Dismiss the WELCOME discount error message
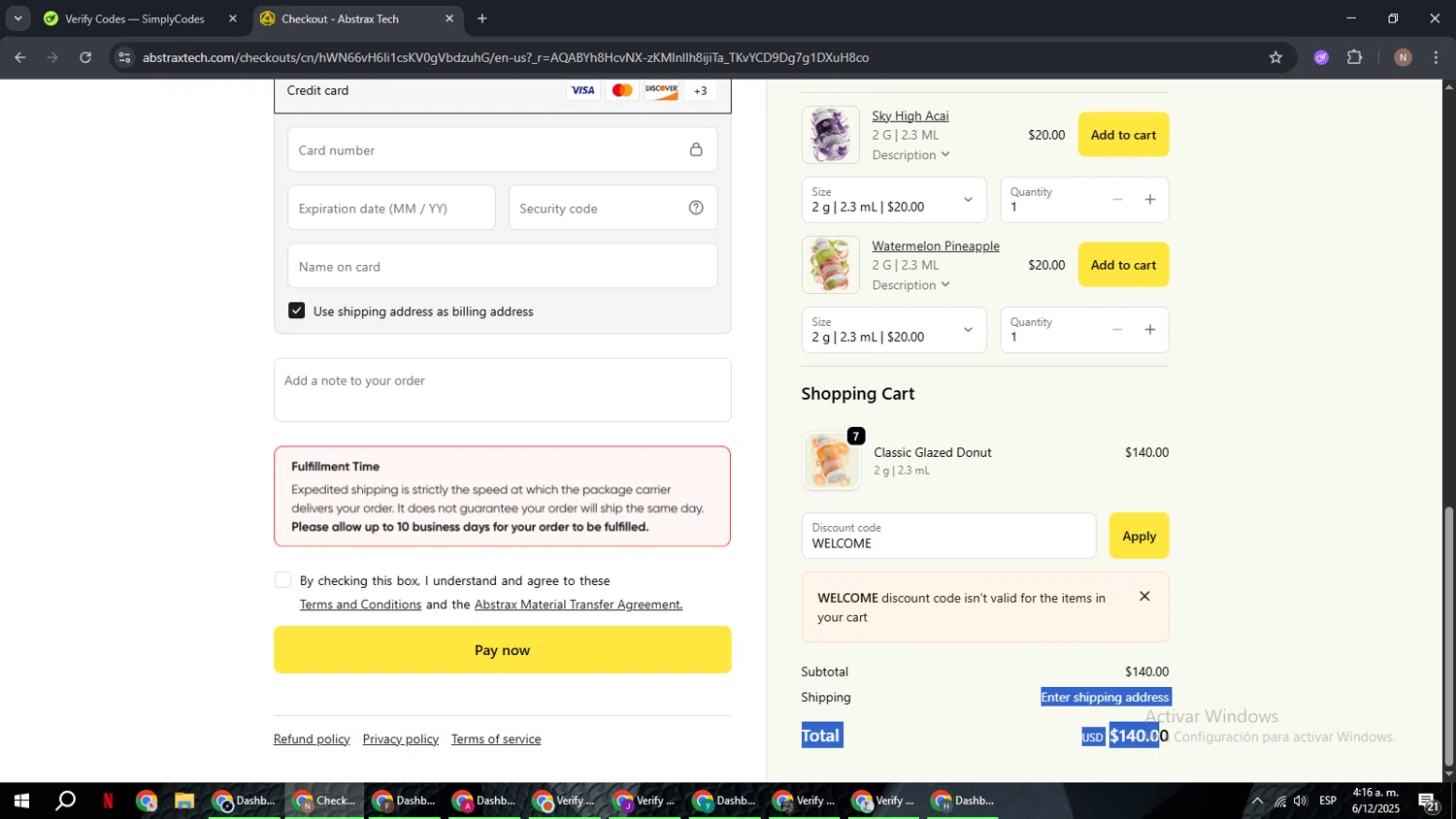This screenshot has width=1456, height=819. click(x=1144, y=597)
